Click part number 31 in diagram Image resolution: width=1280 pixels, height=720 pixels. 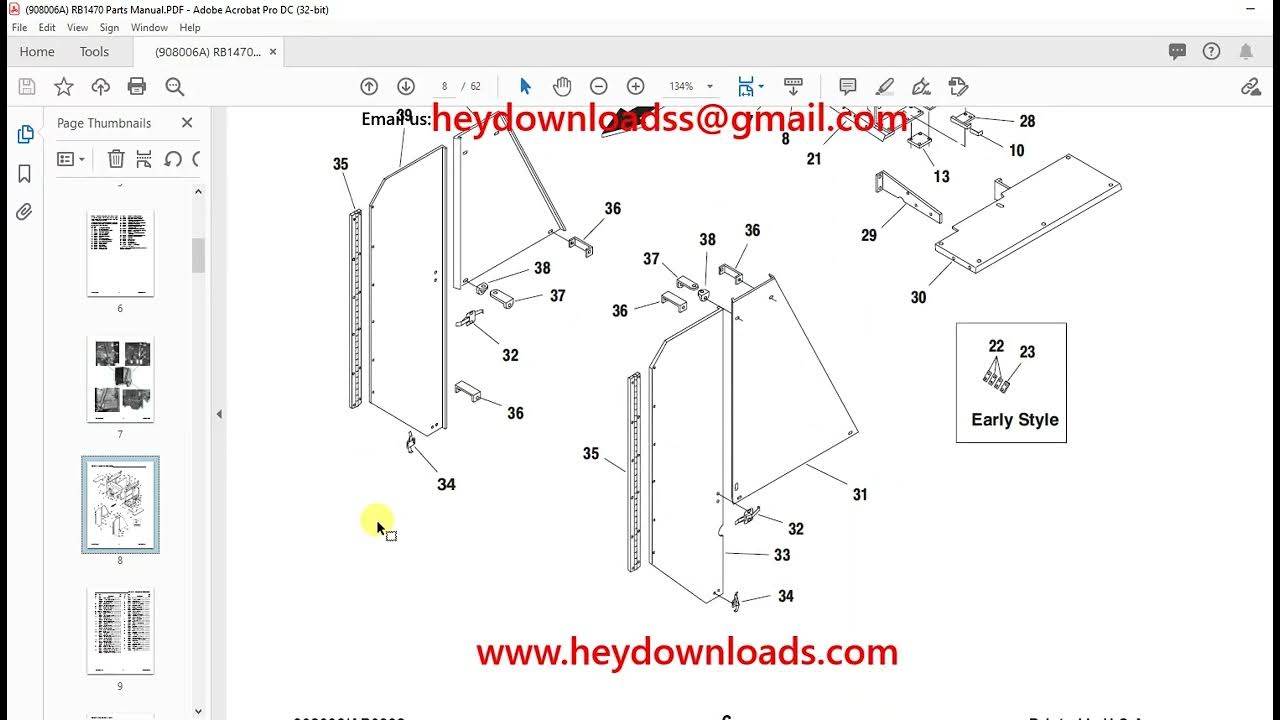860,494
